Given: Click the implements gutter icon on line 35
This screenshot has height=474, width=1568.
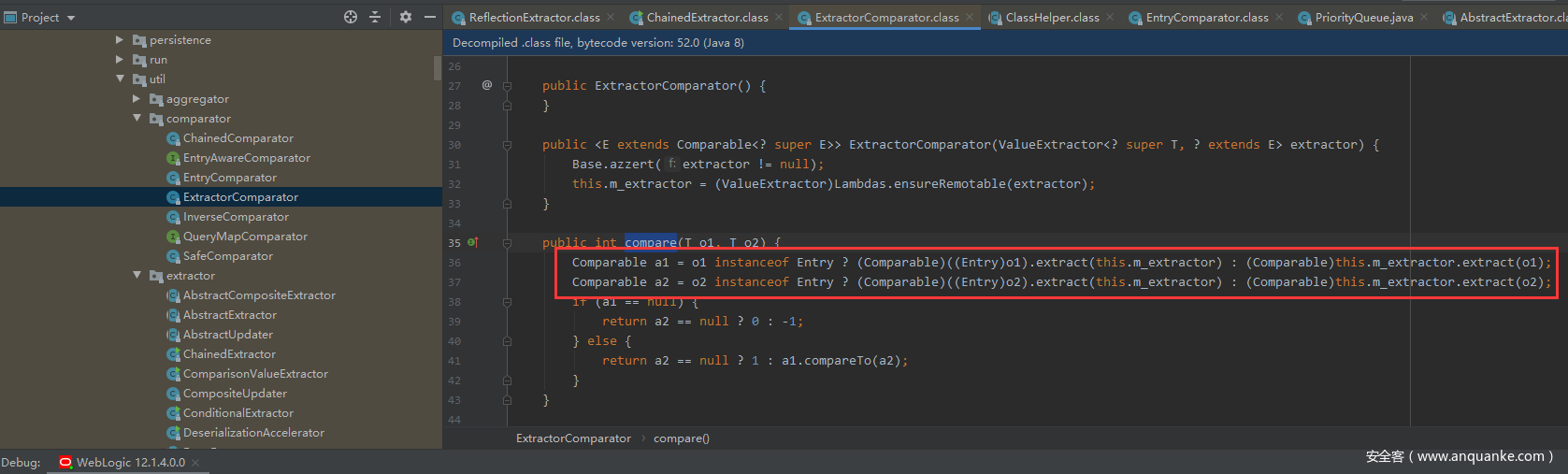Looking at the screenshot, I should point(472,242).
